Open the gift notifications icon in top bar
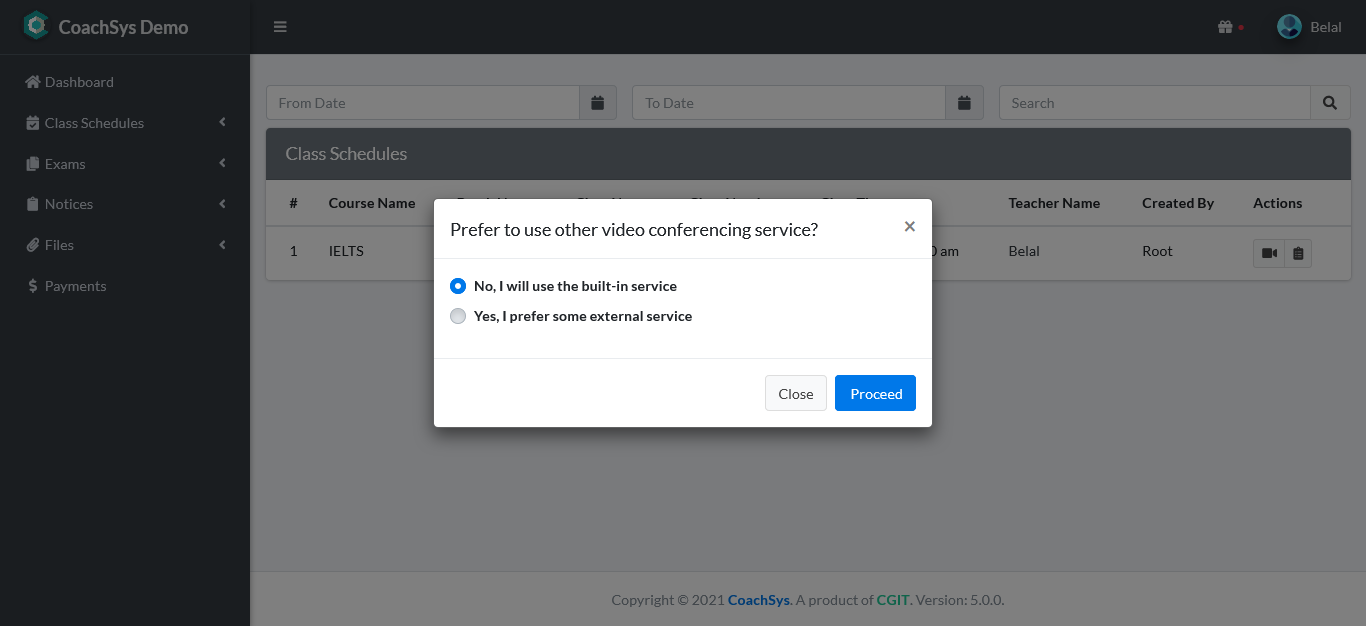Screen dimensions: 1366x626 pos(1227,27)
